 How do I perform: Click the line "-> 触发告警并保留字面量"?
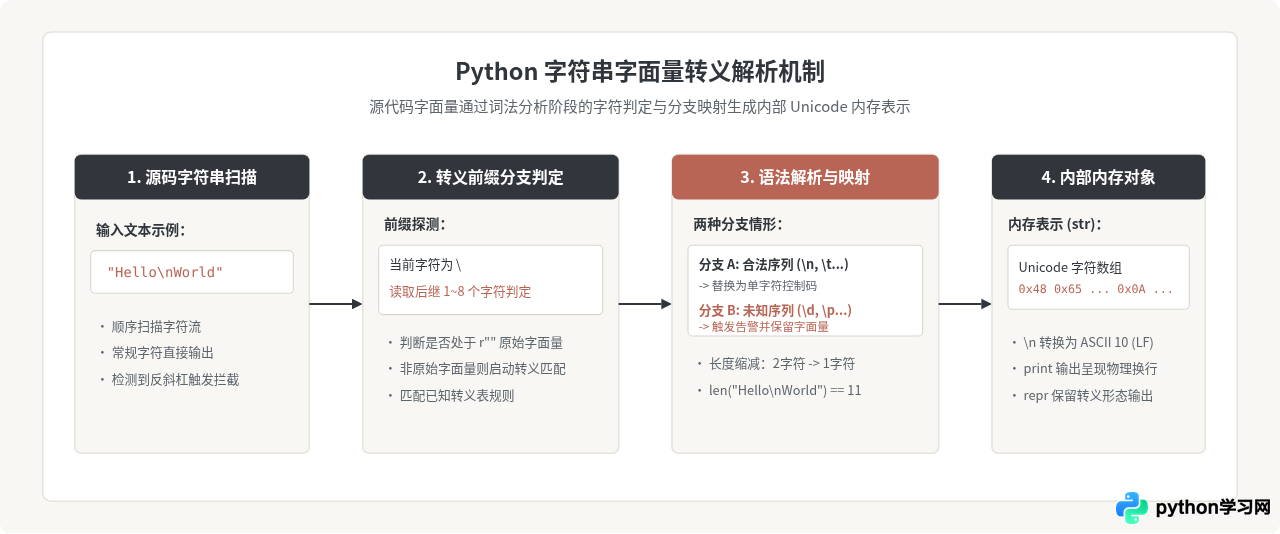tap(764, 326)
